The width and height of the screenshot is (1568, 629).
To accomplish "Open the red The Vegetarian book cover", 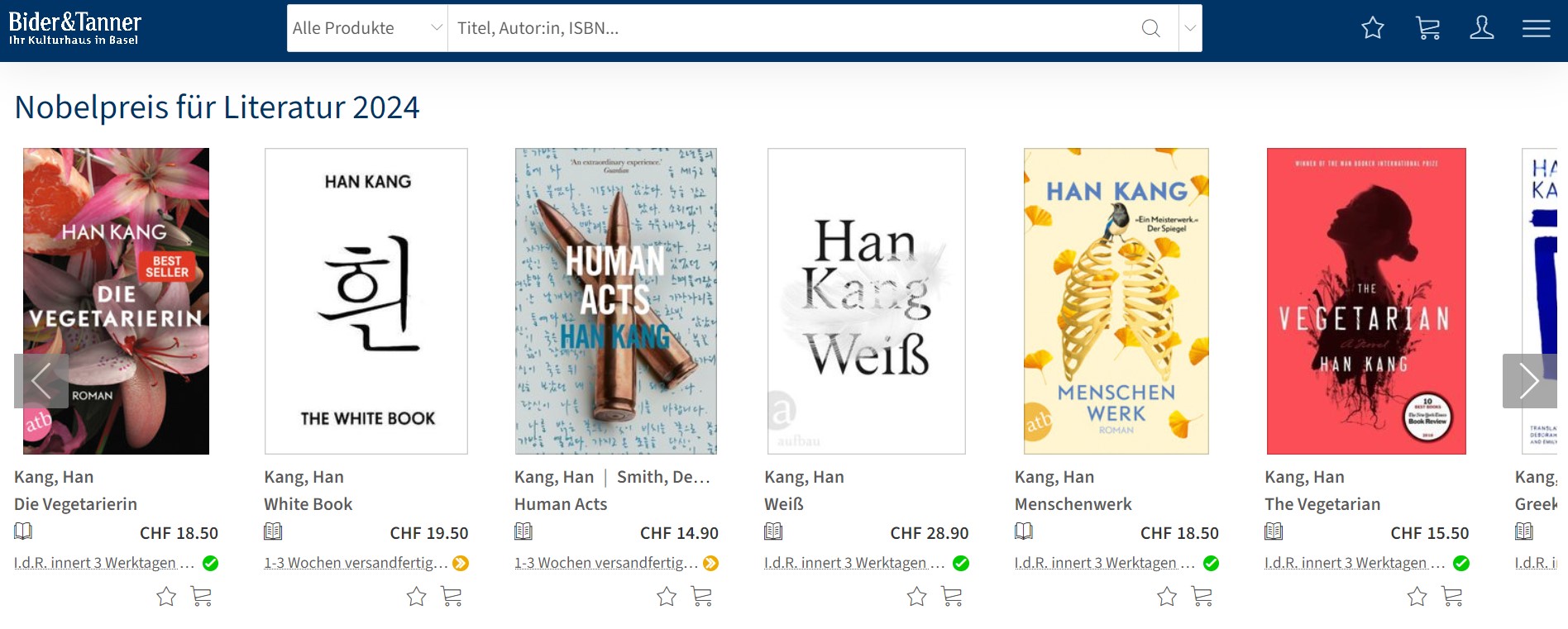I will (1366, 301).
